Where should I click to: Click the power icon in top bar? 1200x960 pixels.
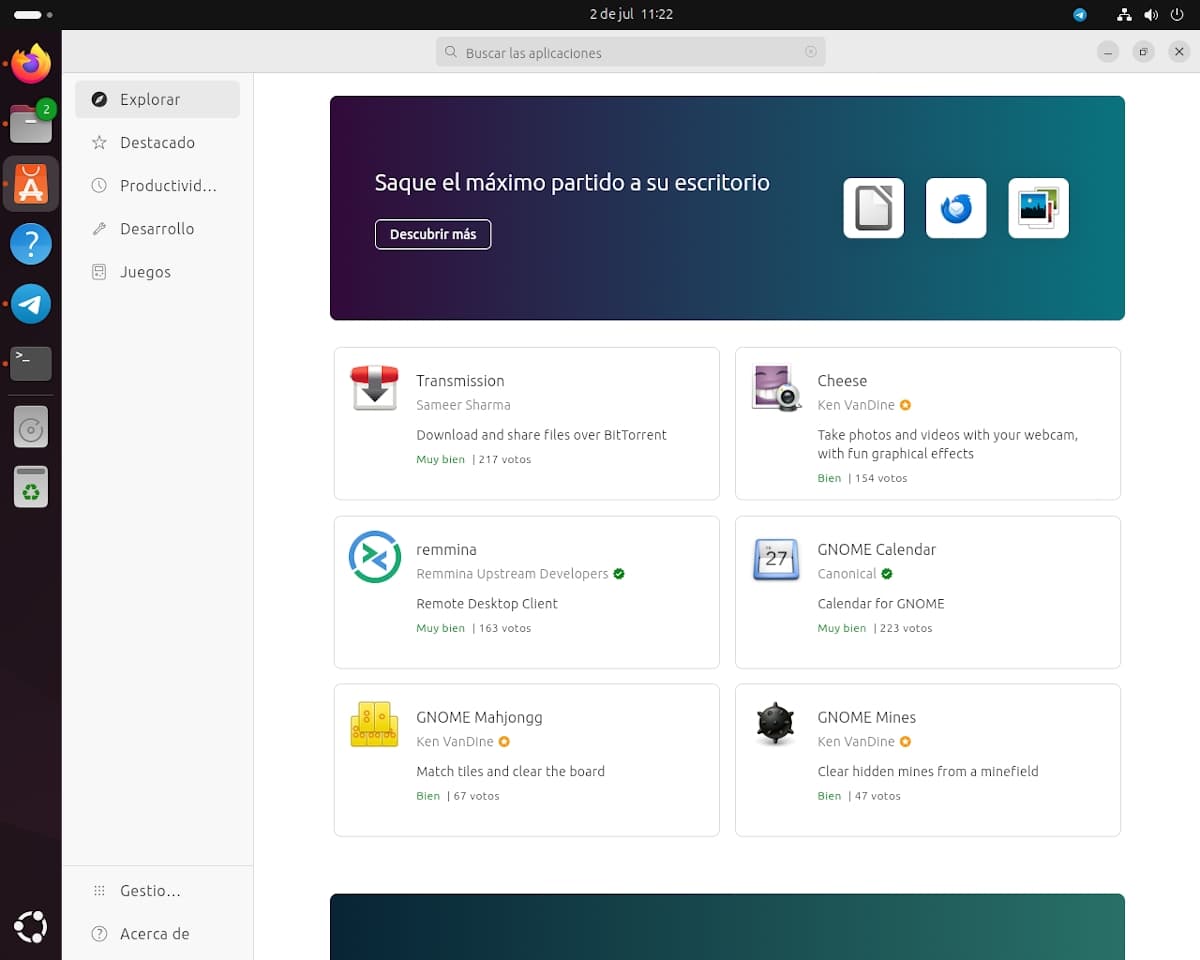pyautogui.click(x=1177, y=15)
